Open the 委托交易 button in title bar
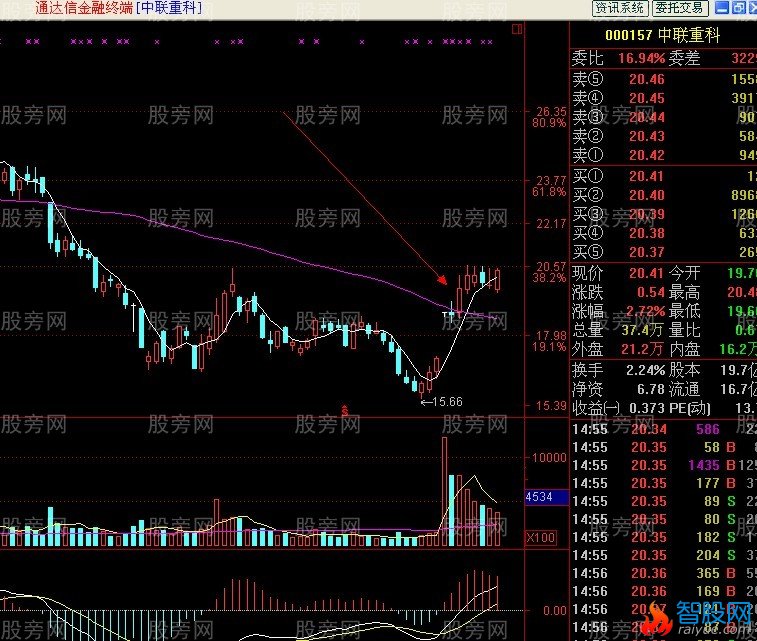 click(x=680, y=8)
